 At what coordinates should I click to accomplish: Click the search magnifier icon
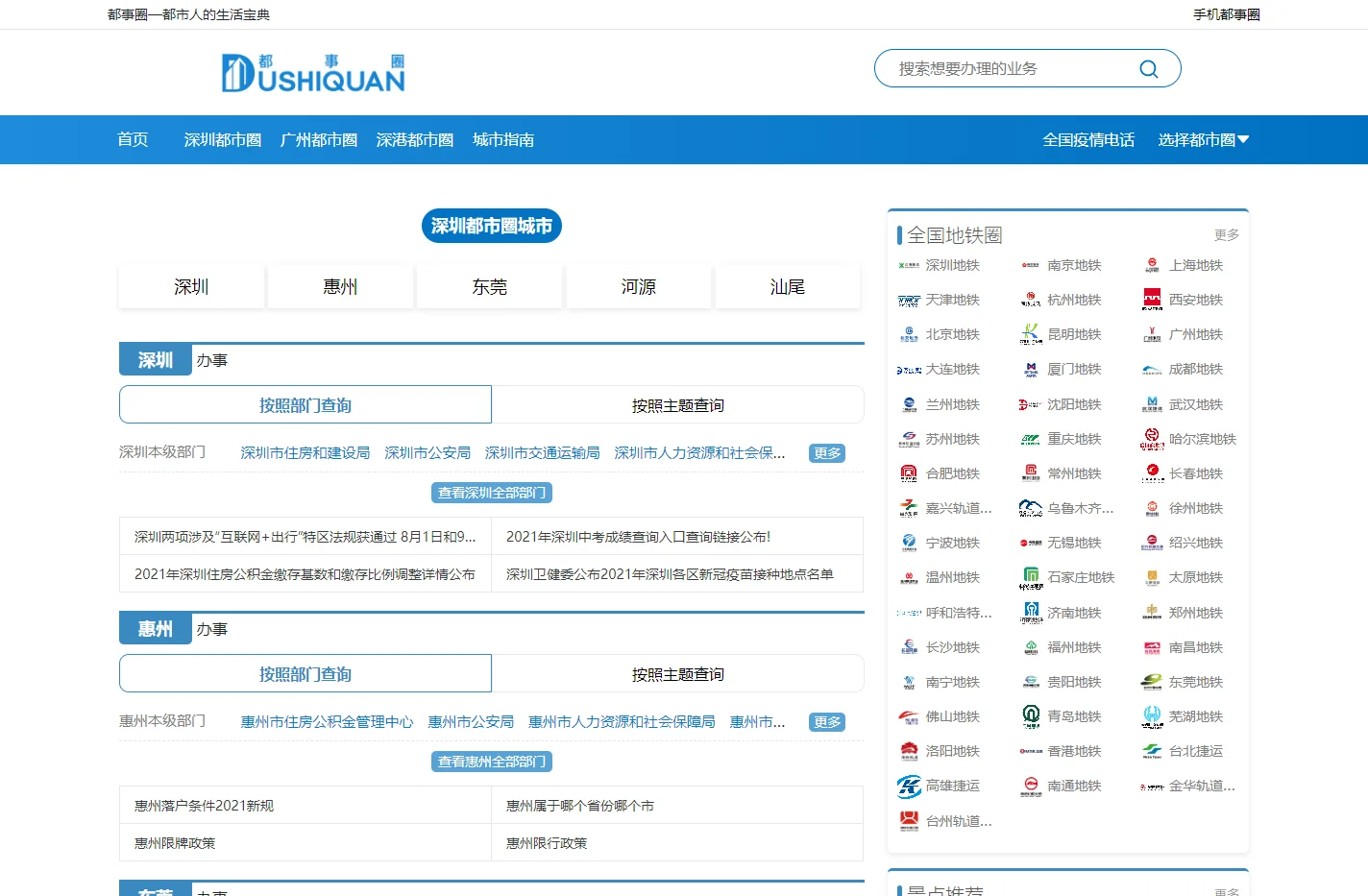point(1148,69)
